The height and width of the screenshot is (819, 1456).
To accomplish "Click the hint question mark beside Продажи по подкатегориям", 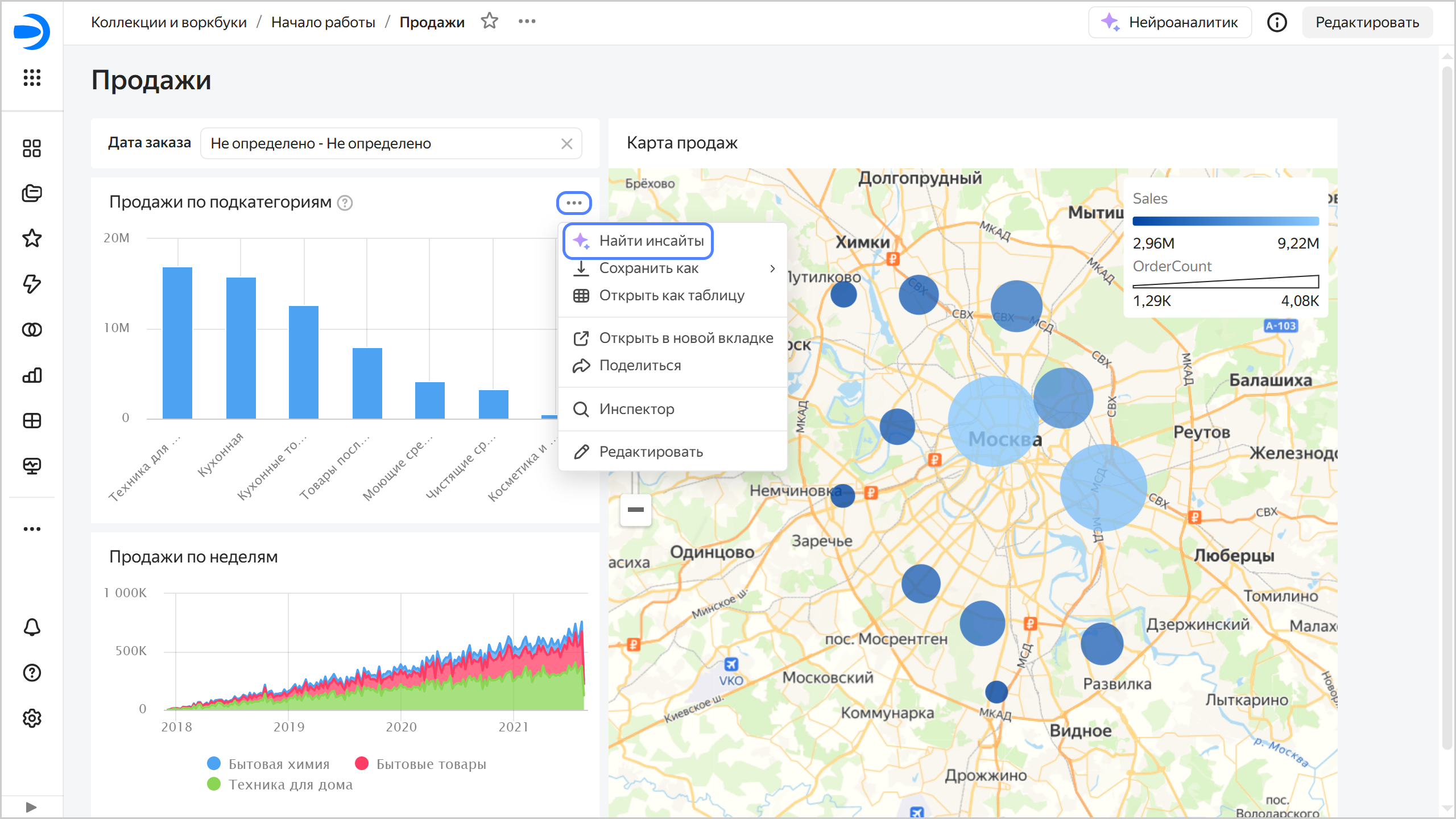I will pyautogui.click(x=345, y=203).
